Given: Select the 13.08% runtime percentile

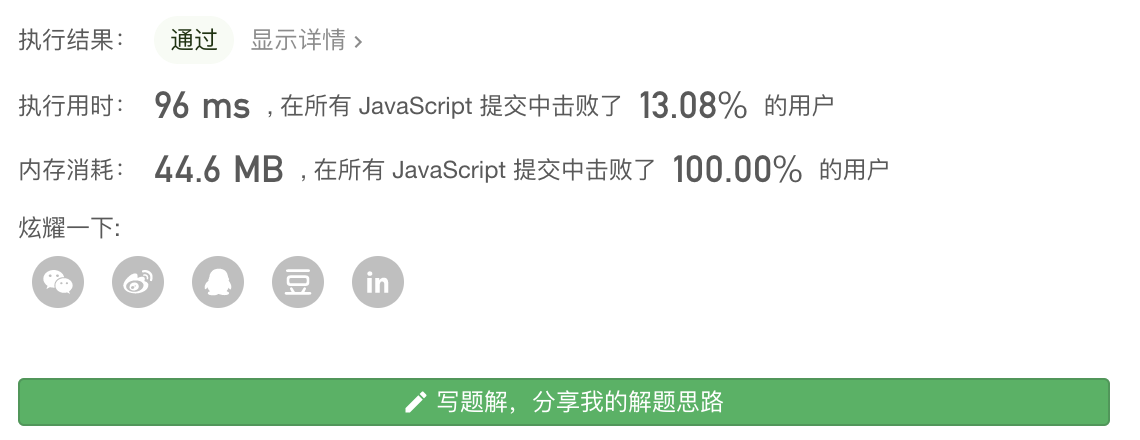Looking at the screenshot, I should pos(693,106).
